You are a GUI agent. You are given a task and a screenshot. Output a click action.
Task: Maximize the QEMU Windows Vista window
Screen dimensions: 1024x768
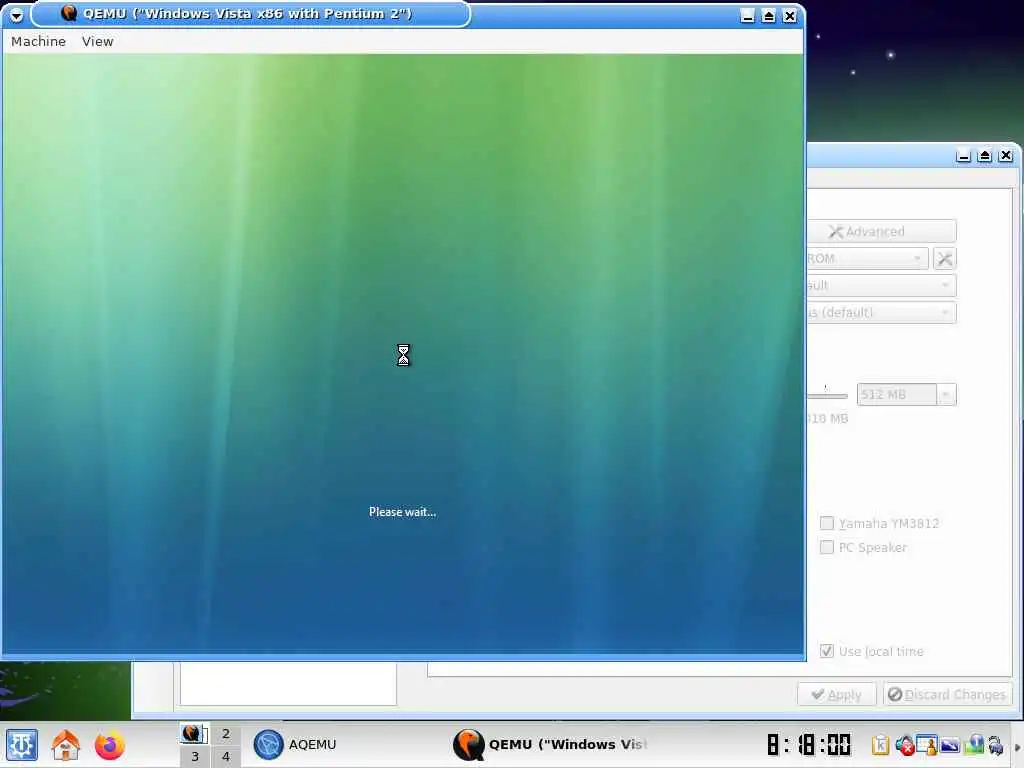click(769, 16)
